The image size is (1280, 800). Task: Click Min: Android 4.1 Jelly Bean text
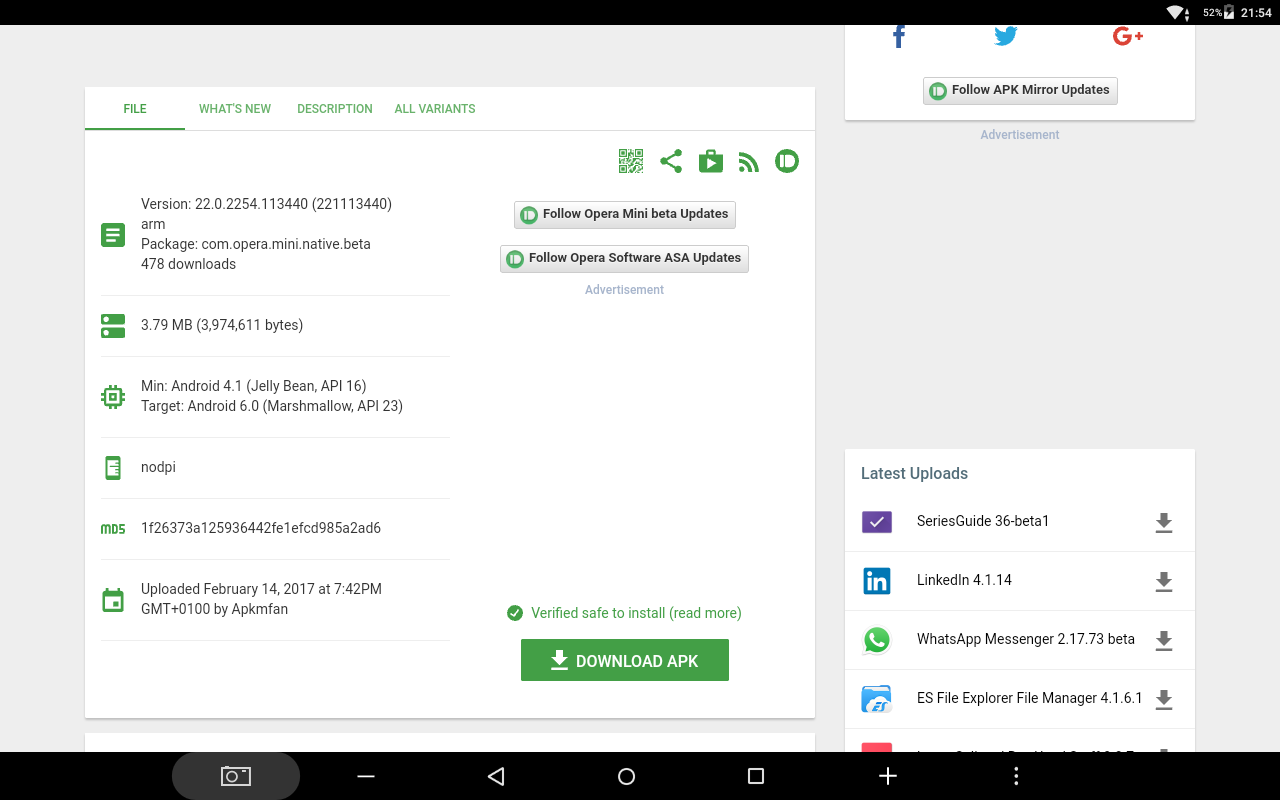tap(254, 386)
